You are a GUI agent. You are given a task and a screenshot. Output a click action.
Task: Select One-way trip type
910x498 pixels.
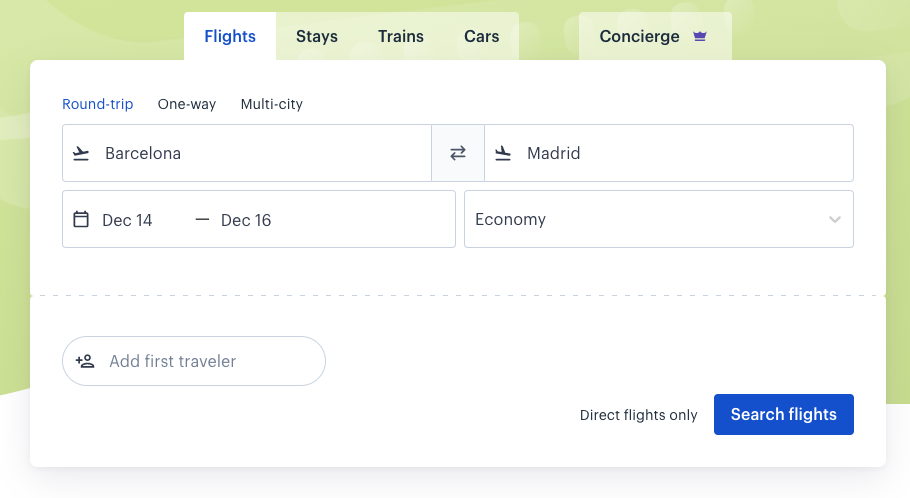(x=187, y=104)
